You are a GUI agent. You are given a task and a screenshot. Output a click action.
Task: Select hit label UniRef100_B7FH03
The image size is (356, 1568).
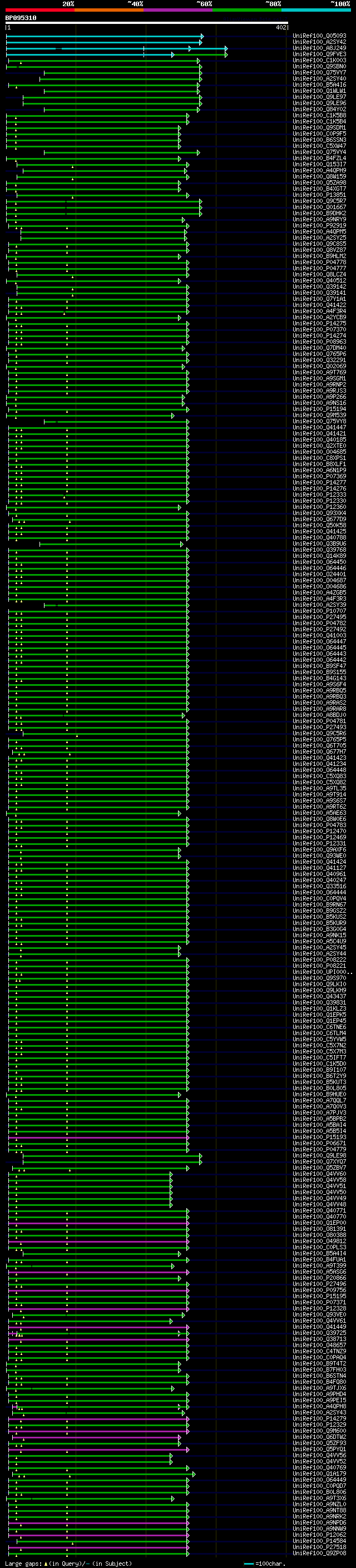(319, 1369)
